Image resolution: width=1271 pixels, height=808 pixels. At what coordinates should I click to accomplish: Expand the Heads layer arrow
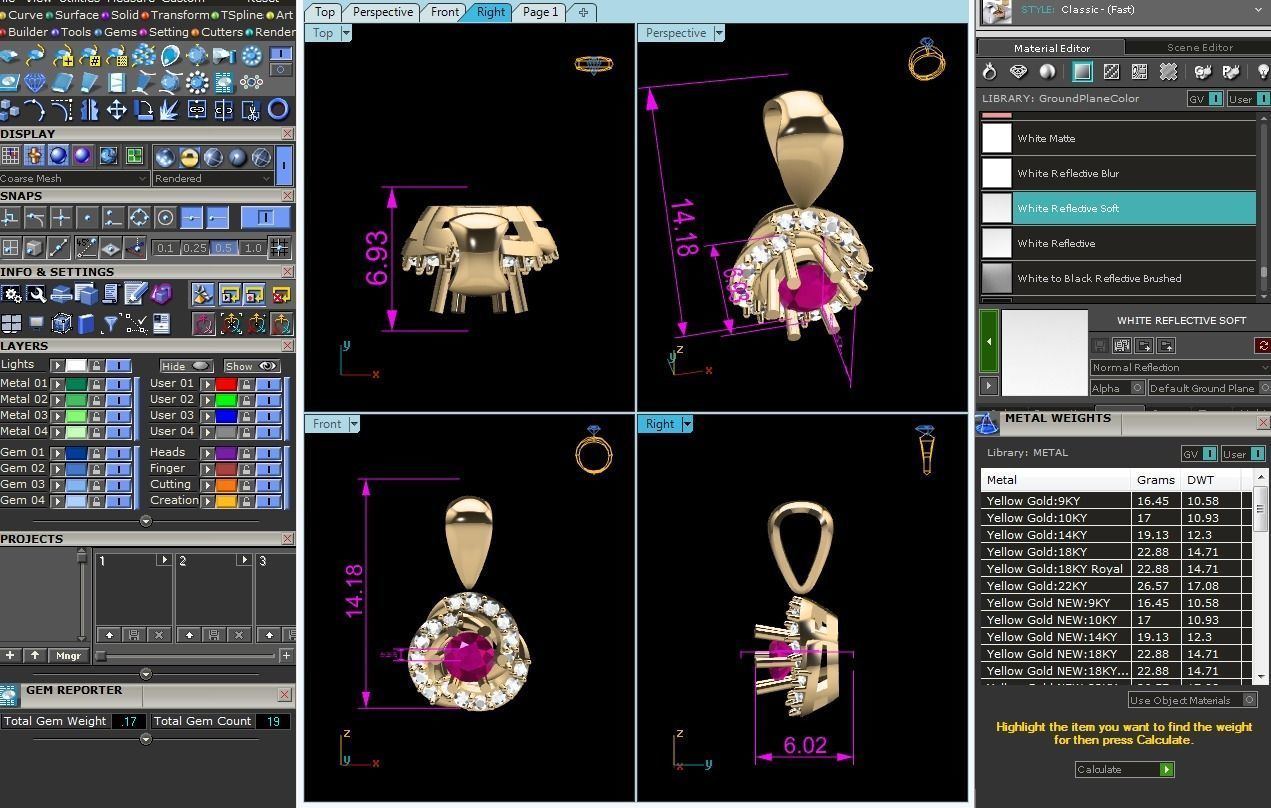[x=207, y=453]
